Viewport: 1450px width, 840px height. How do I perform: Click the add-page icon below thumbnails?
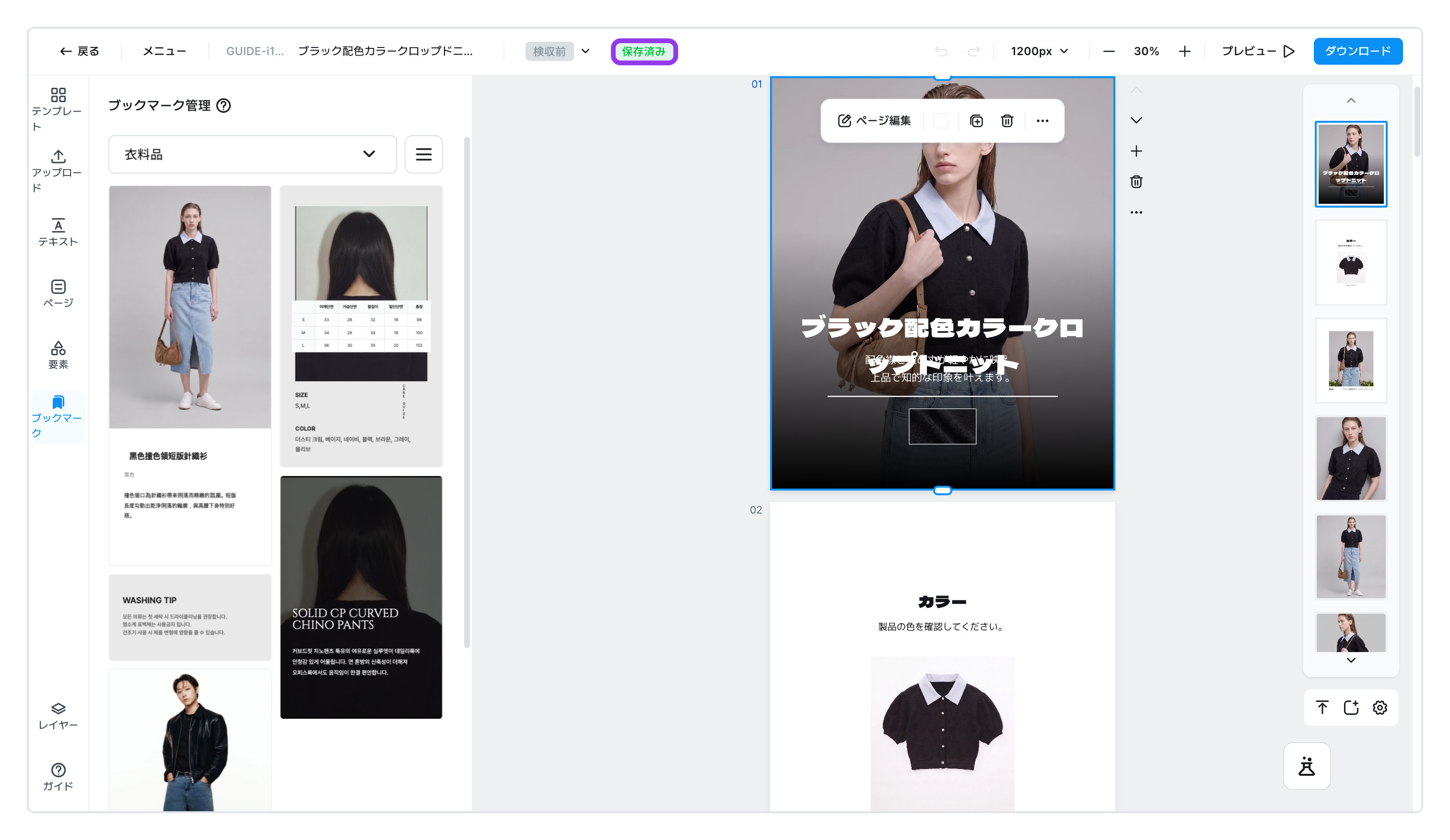1350,707
